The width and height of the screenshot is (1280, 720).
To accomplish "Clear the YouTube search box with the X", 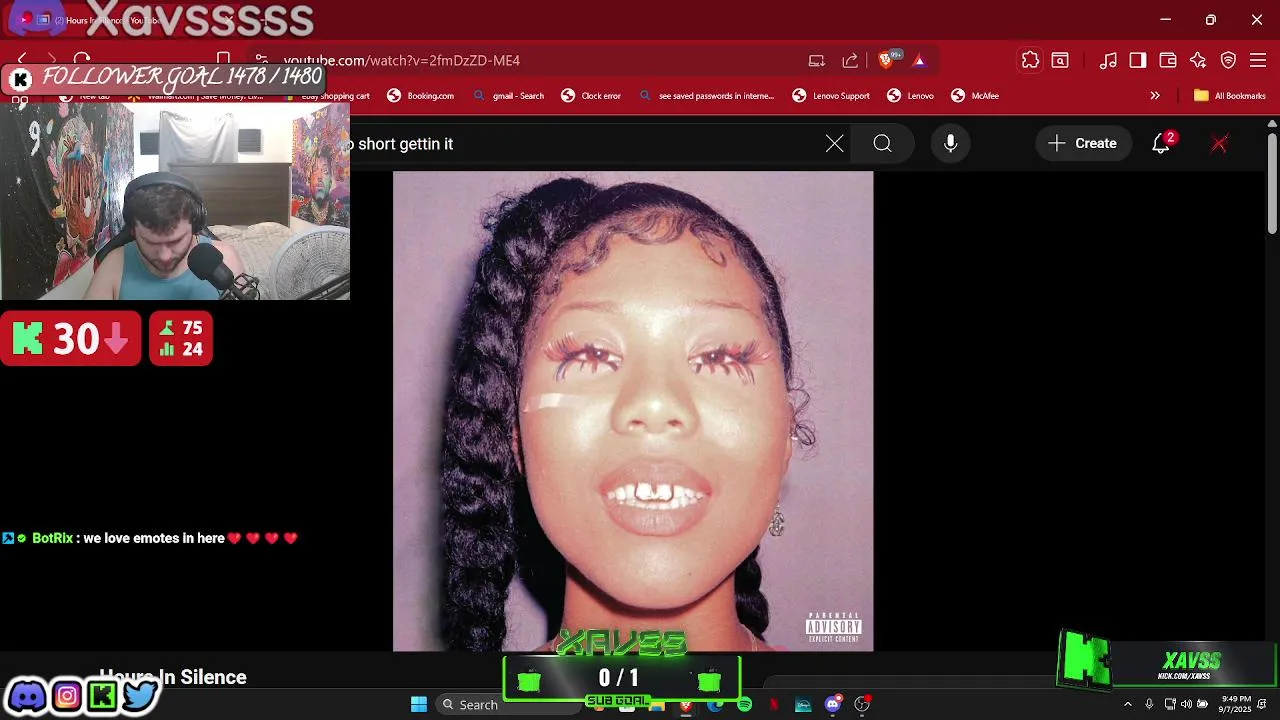I will pyautogui.click(x=835, y=144).
